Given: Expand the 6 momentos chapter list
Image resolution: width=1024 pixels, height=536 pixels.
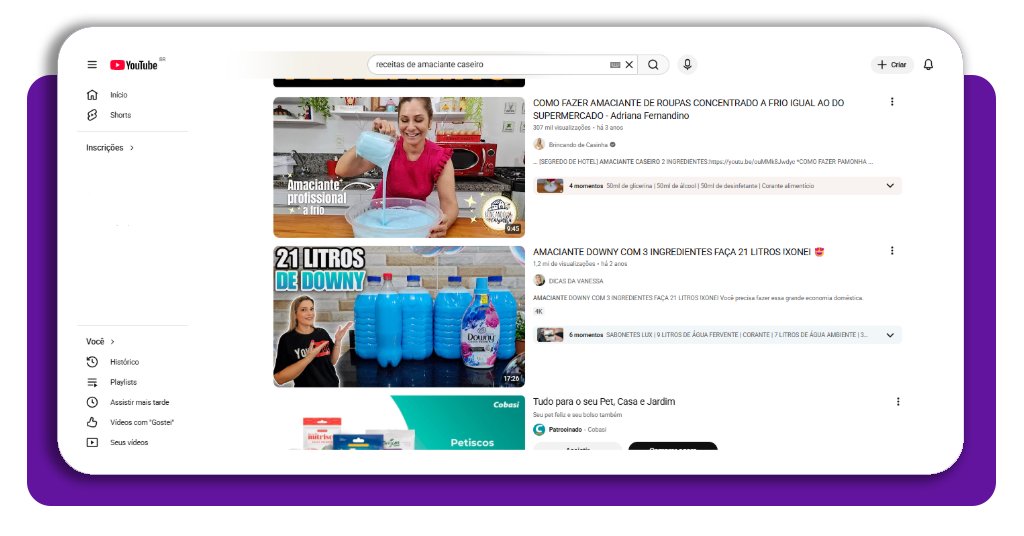Looking at the screenshot, I should pos(890,335).
